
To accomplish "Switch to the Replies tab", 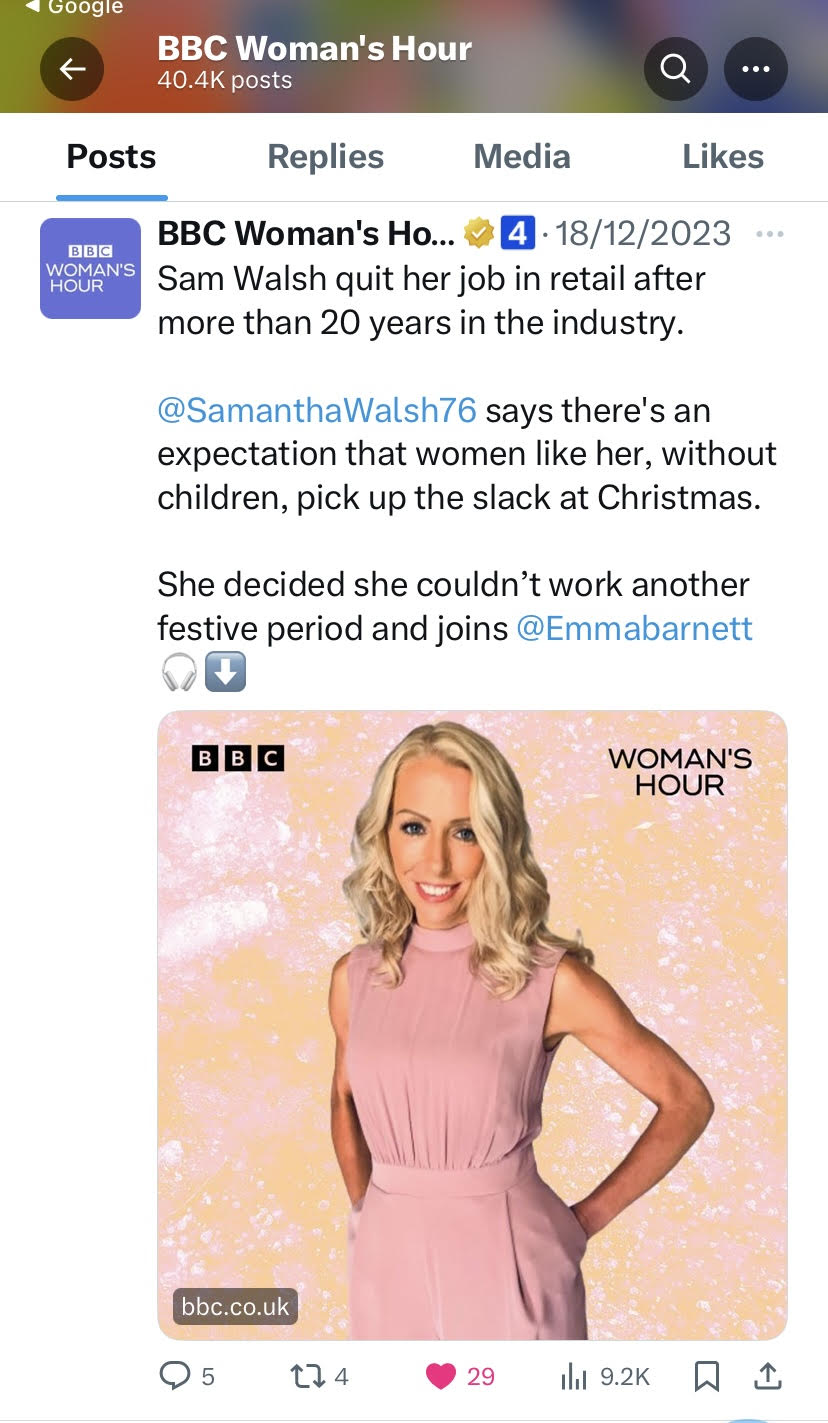I will pos(325,157).
